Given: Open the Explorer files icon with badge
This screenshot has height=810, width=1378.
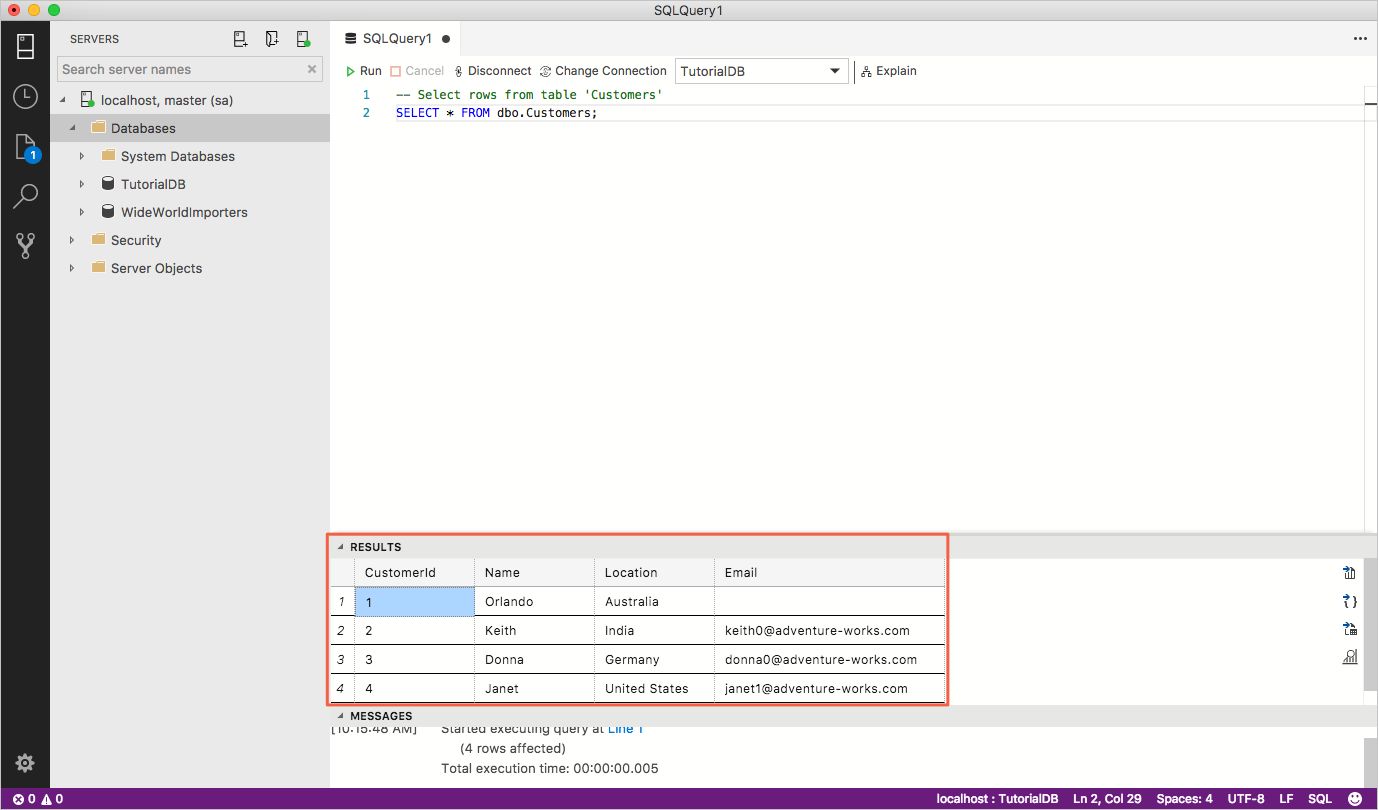Looking at the screenshot, I should pyautogui.click(x=25, y=147).
